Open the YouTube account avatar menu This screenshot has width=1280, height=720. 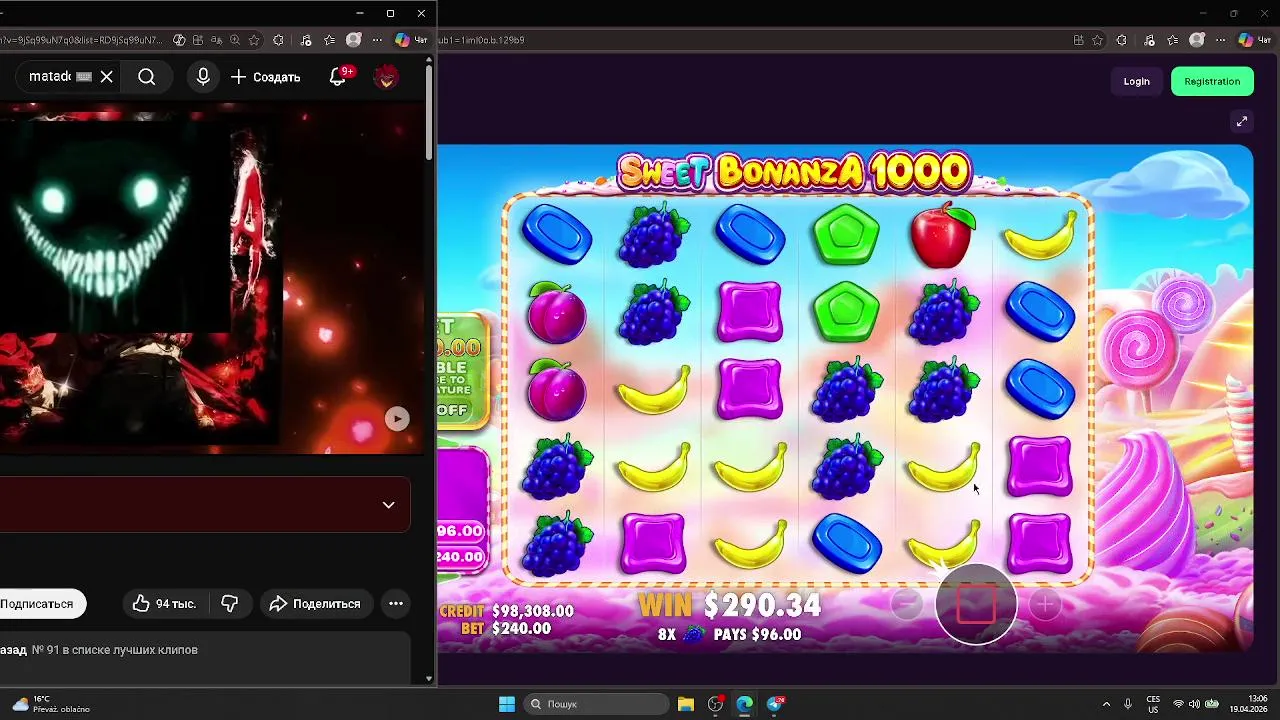tap(386, 77)
